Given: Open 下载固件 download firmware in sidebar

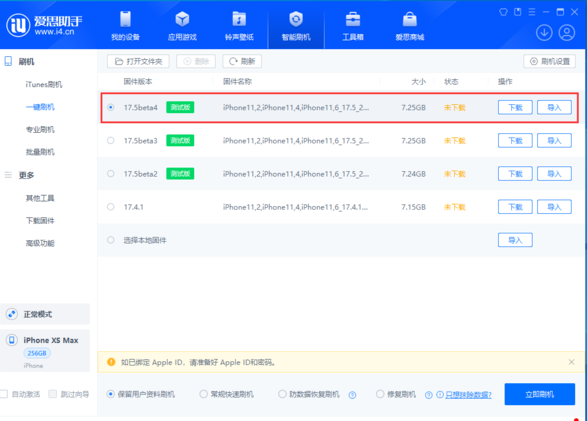Looking at the screenshot, I should click(40, 221).
